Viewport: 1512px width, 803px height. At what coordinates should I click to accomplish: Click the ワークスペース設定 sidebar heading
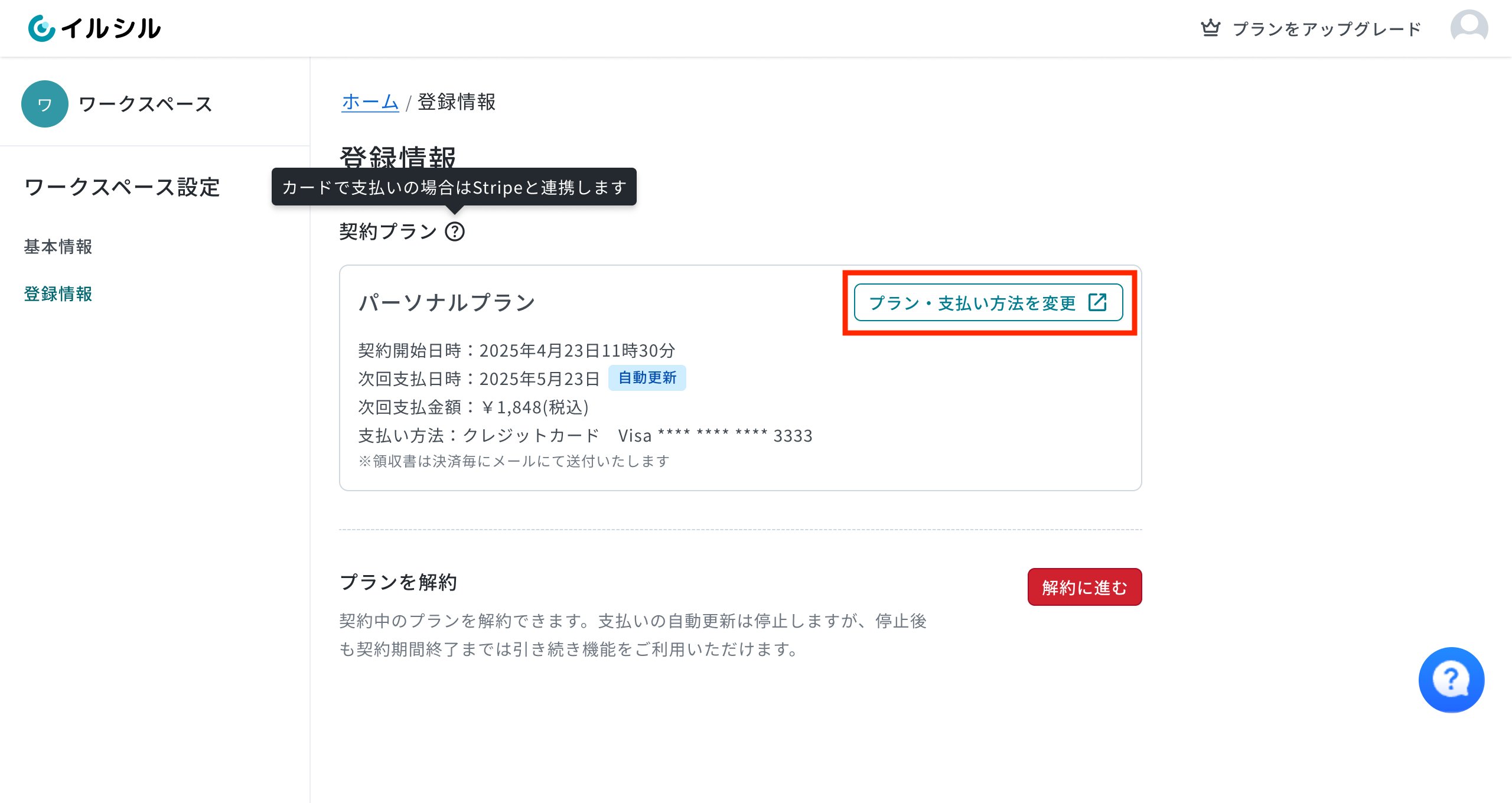click(x=122, y=187)
